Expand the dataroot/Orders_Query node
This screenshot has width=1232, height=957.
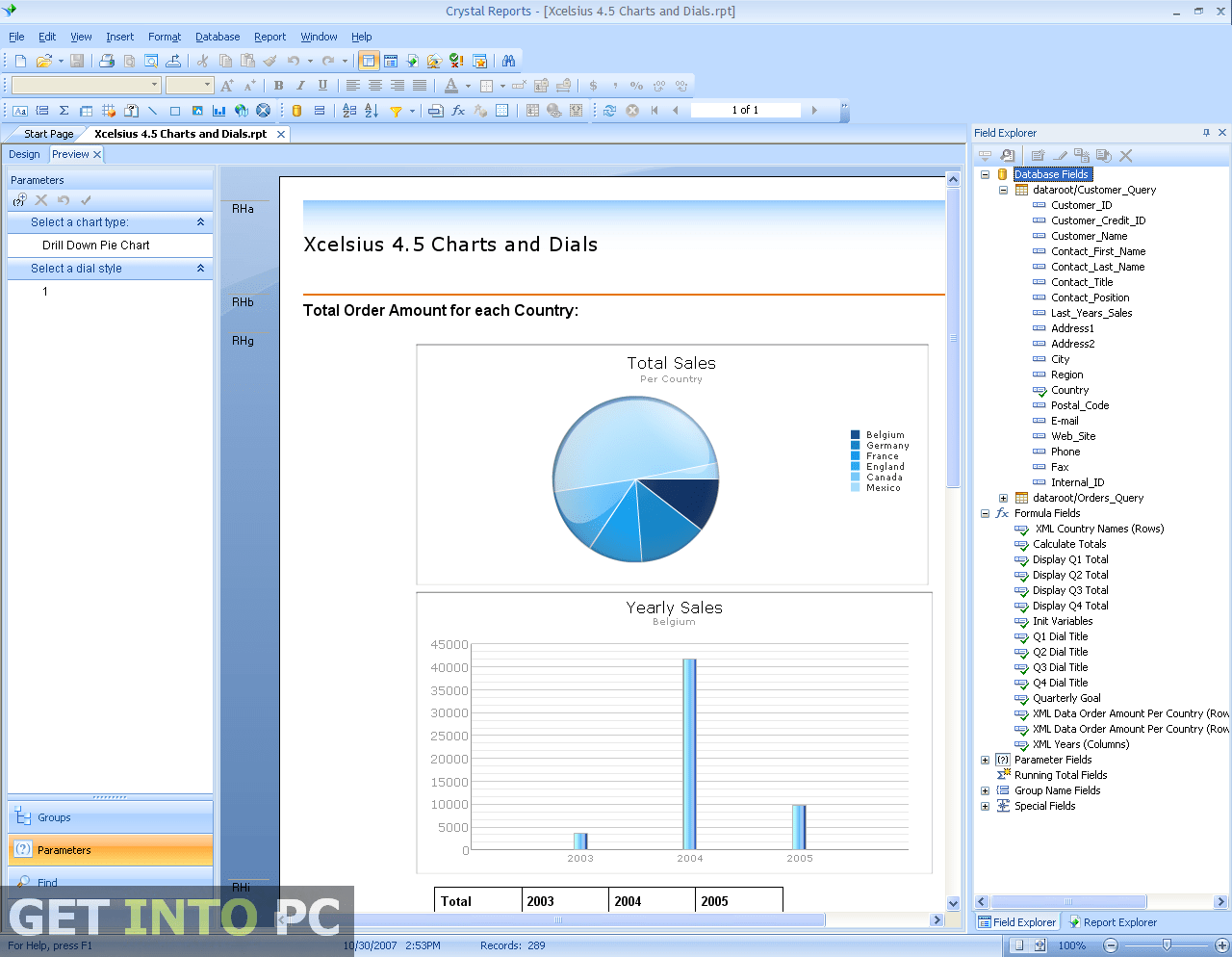click(x=1003, y=498)
